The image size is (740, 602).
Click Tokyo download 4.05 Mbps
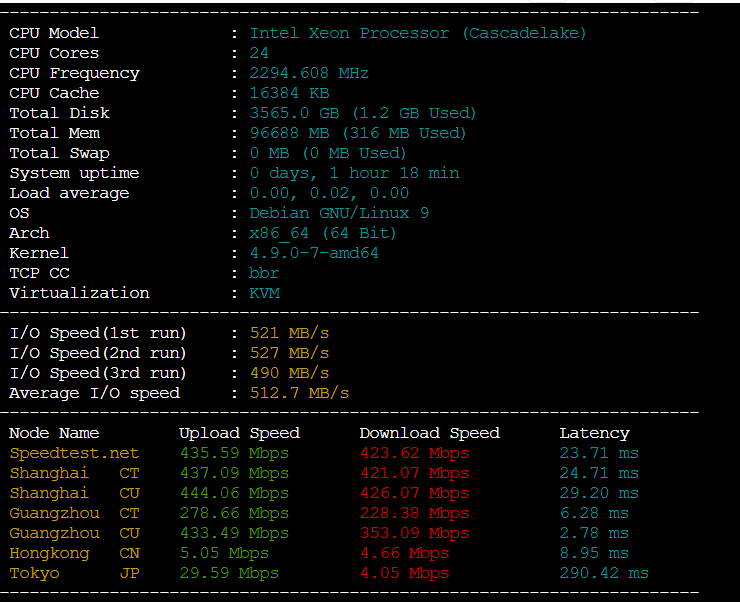[404, 573]
